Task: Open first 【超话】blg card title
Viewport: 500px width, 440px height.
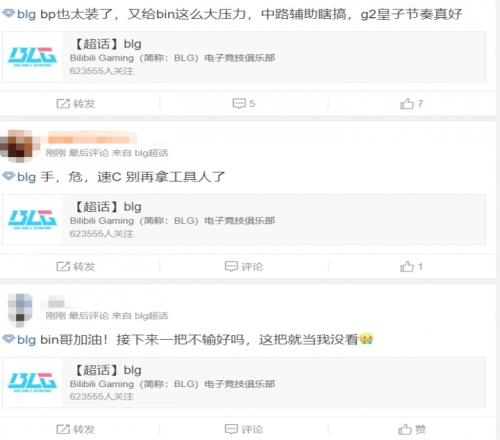Action: [x=107, y=44]
